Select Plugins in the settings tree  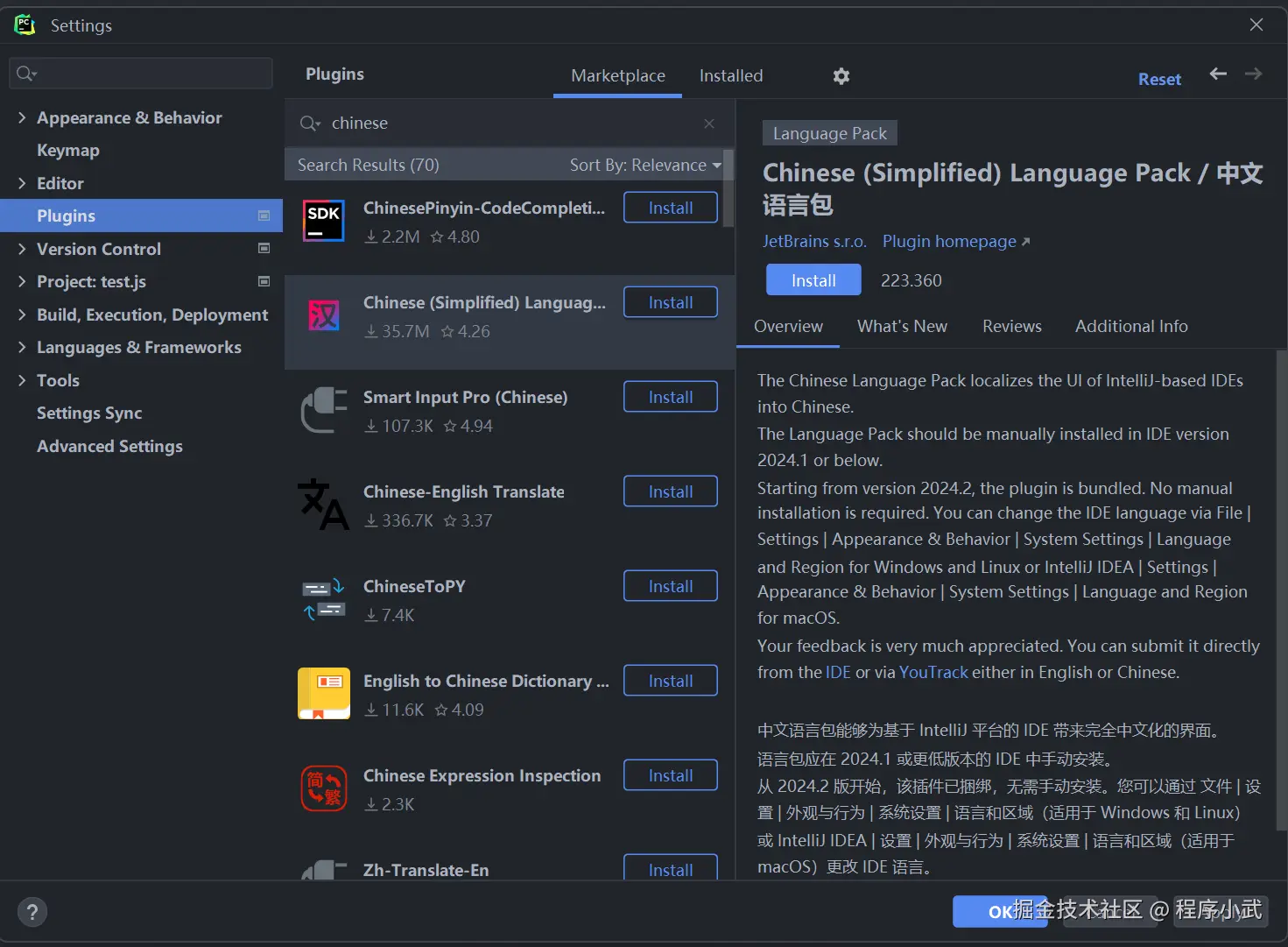click(x=141, y=216)
